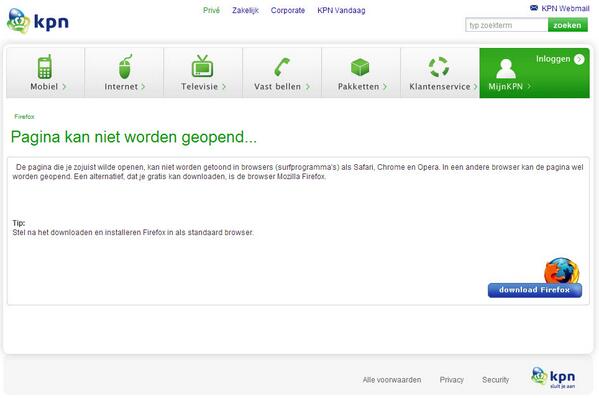Click the footer KPN logo

[x=553, y=377]
